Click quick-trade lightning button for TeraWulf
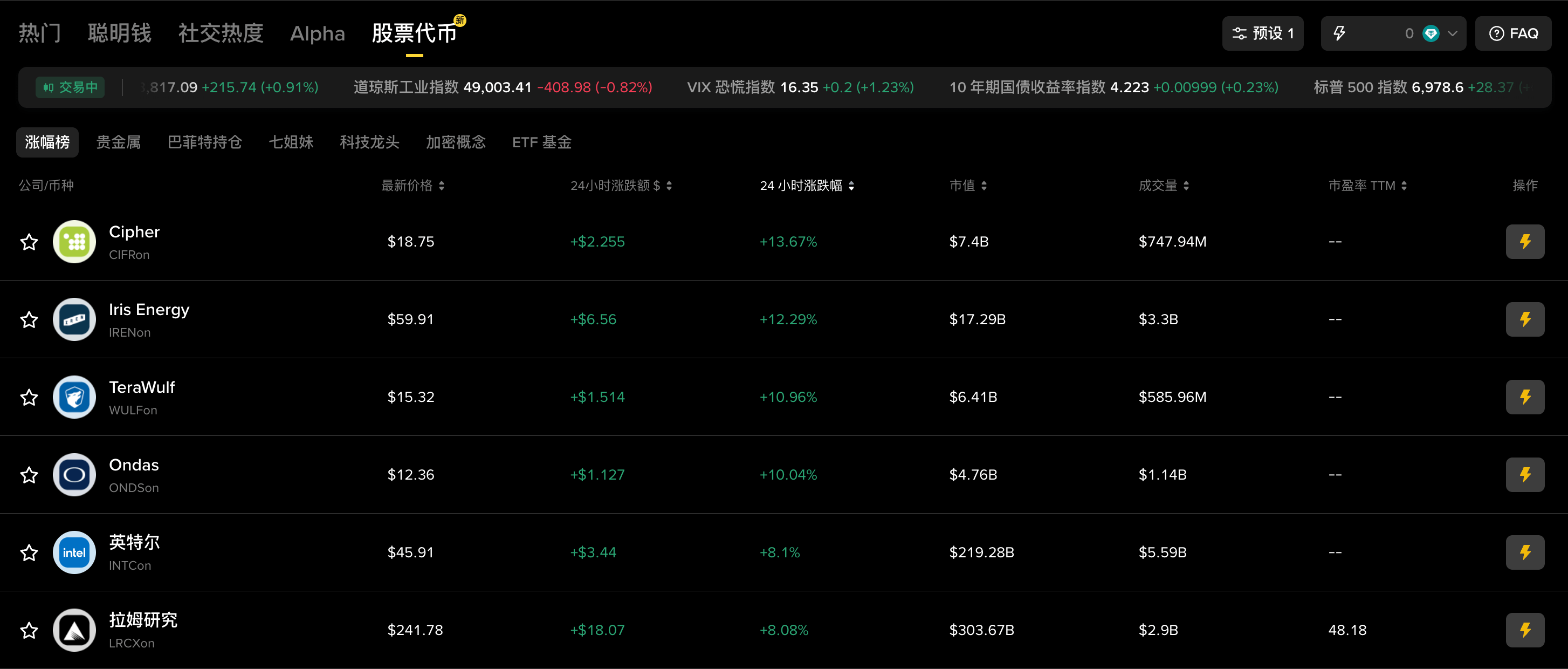 (x=1524, y=397)
